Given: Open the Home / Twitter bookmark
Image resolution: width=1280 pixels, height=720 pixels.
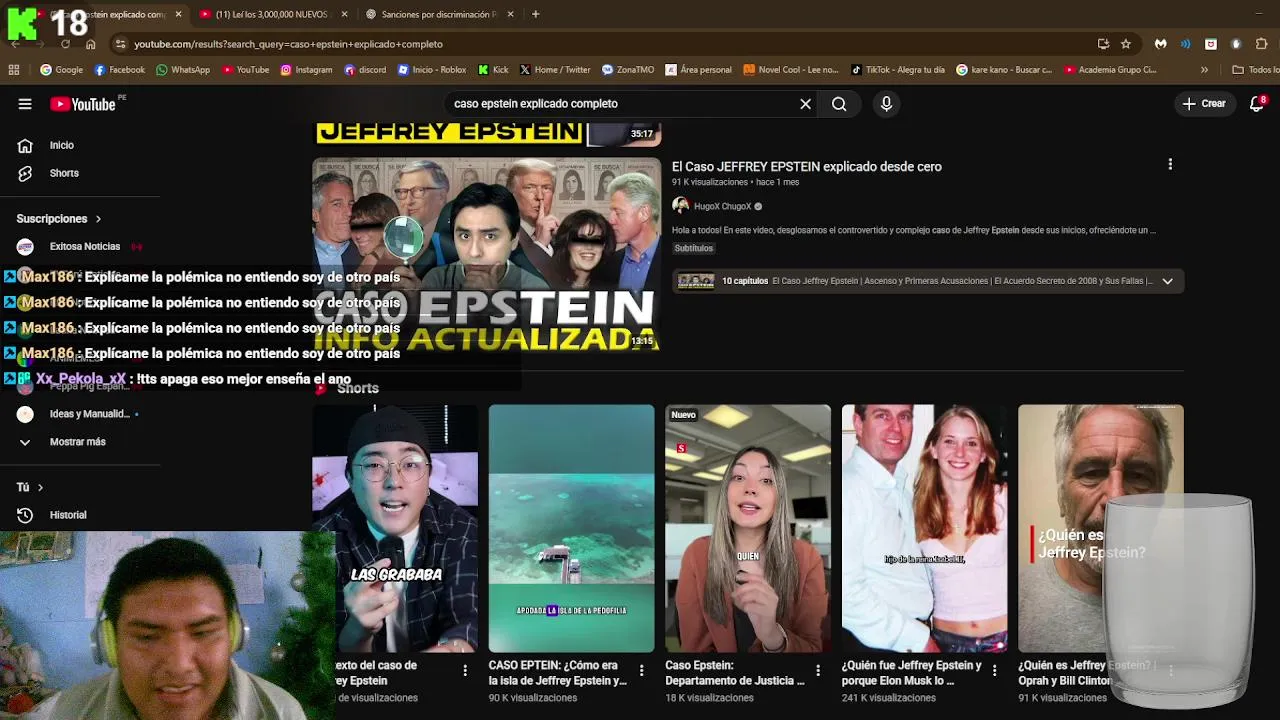Looking at the screenshot, I should click(554, 70).
